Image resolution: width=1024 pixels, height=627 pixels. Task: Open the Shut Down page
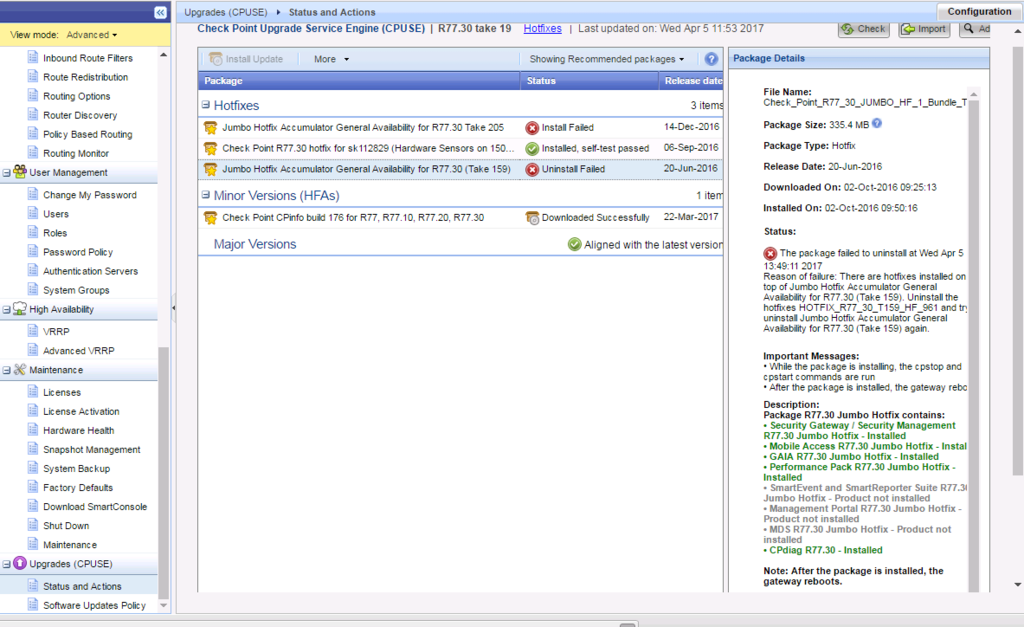66,525
